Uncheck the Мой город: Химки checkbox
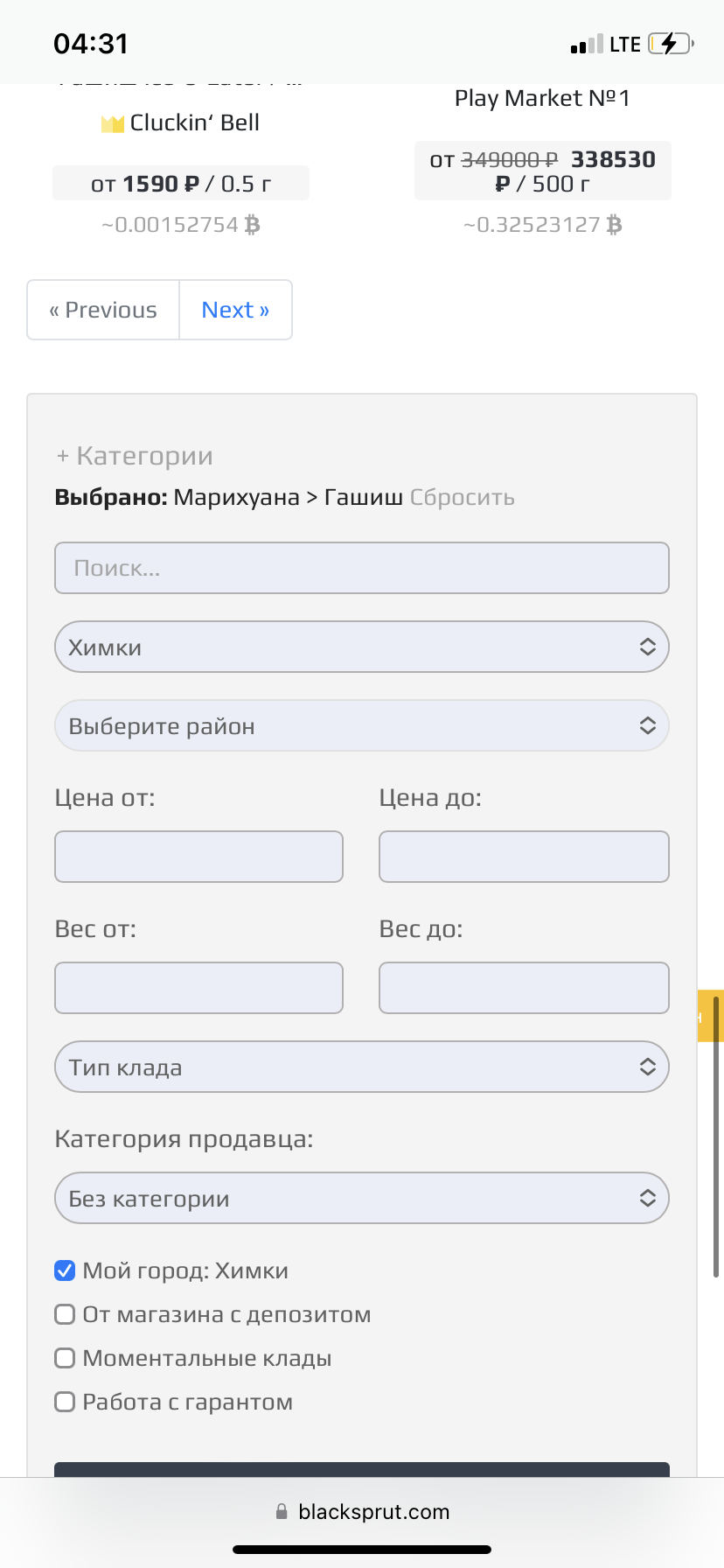 pyautogui.click(x=65, y=1270)
